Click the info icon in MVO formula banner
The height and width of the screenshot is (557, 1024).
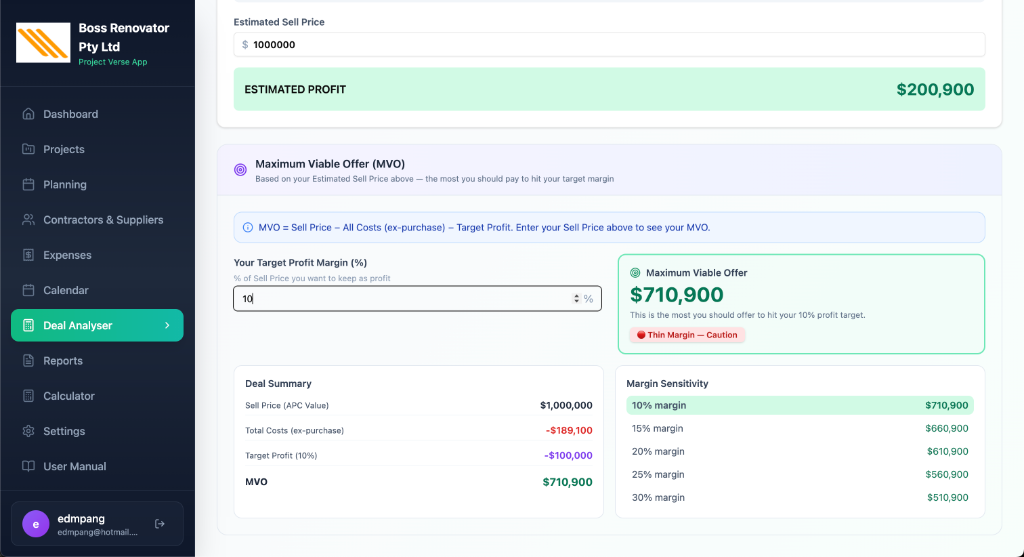[x=248, y=227]
